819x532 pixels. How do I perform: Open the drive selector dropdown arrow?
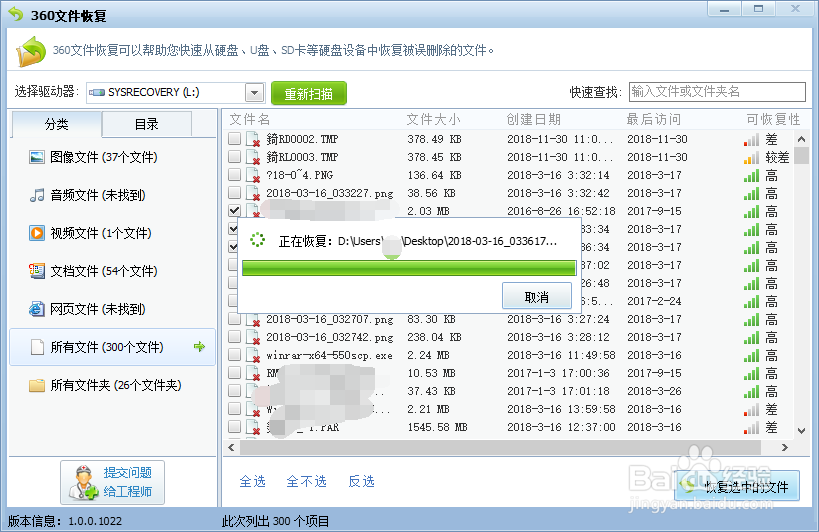coord(254,93)
